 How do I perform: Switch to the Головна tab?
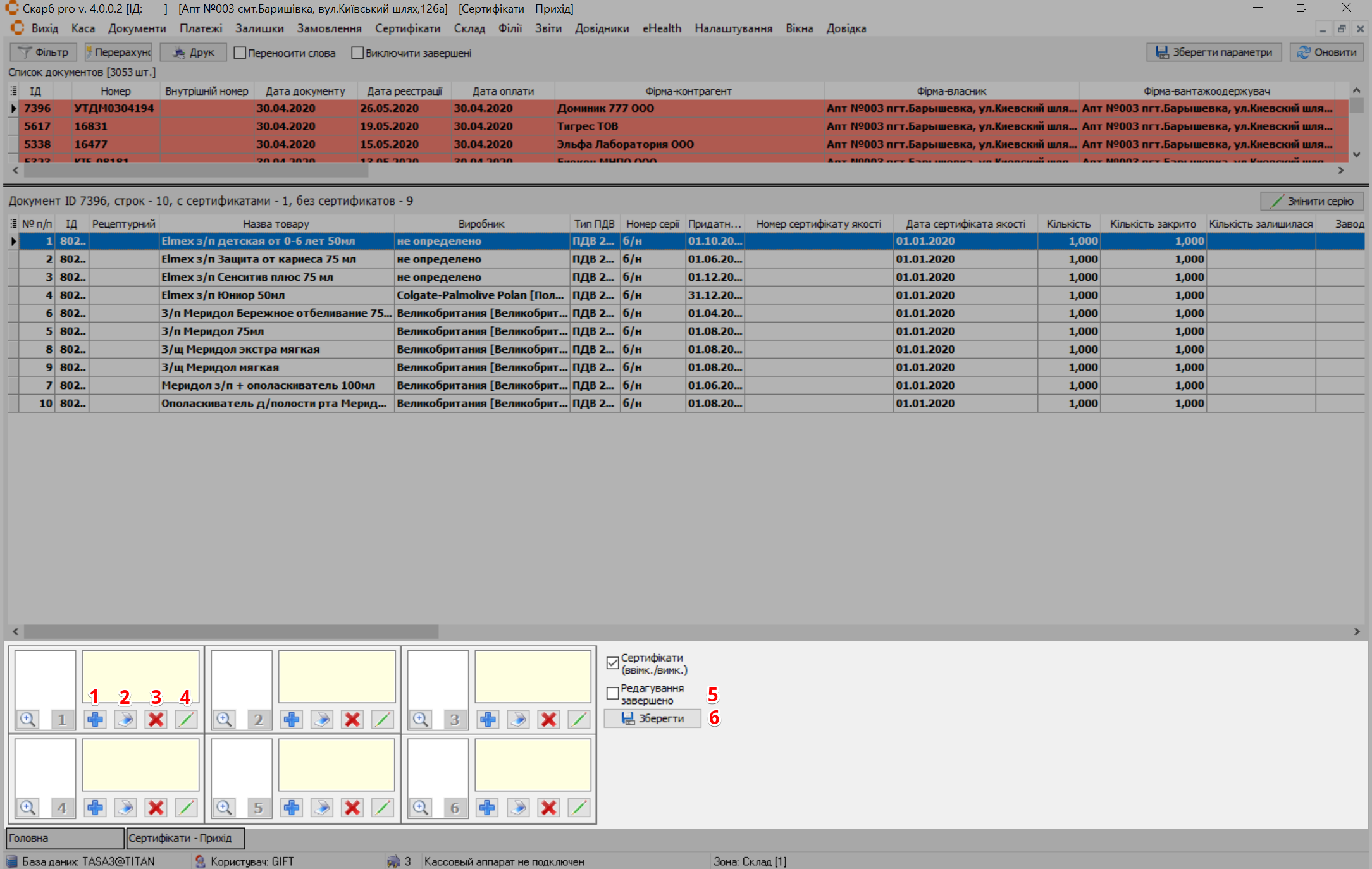pos(64,838)
